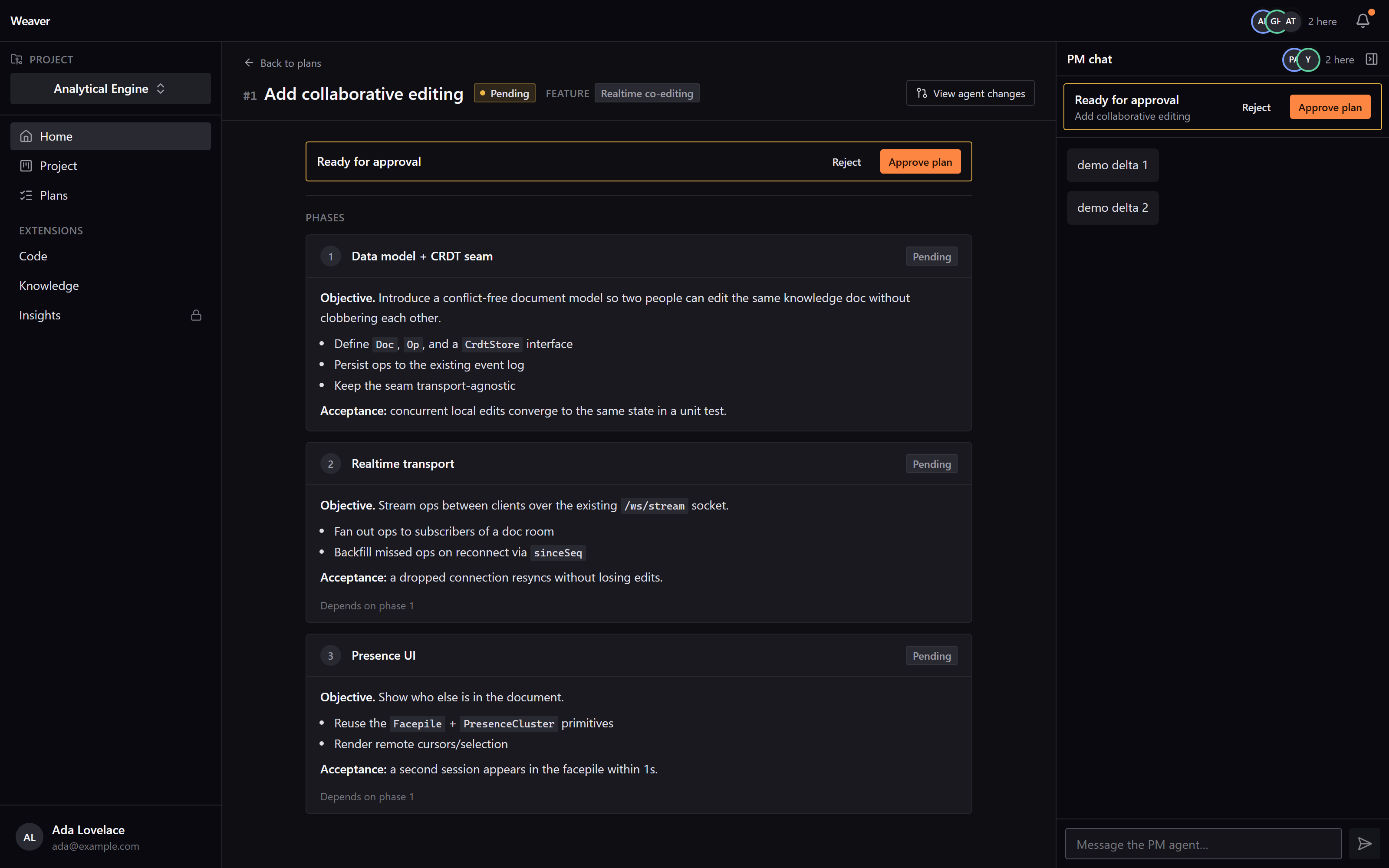Open the Knowledge extension
This screenshot has height=868, width=1389.
[110, 285]
